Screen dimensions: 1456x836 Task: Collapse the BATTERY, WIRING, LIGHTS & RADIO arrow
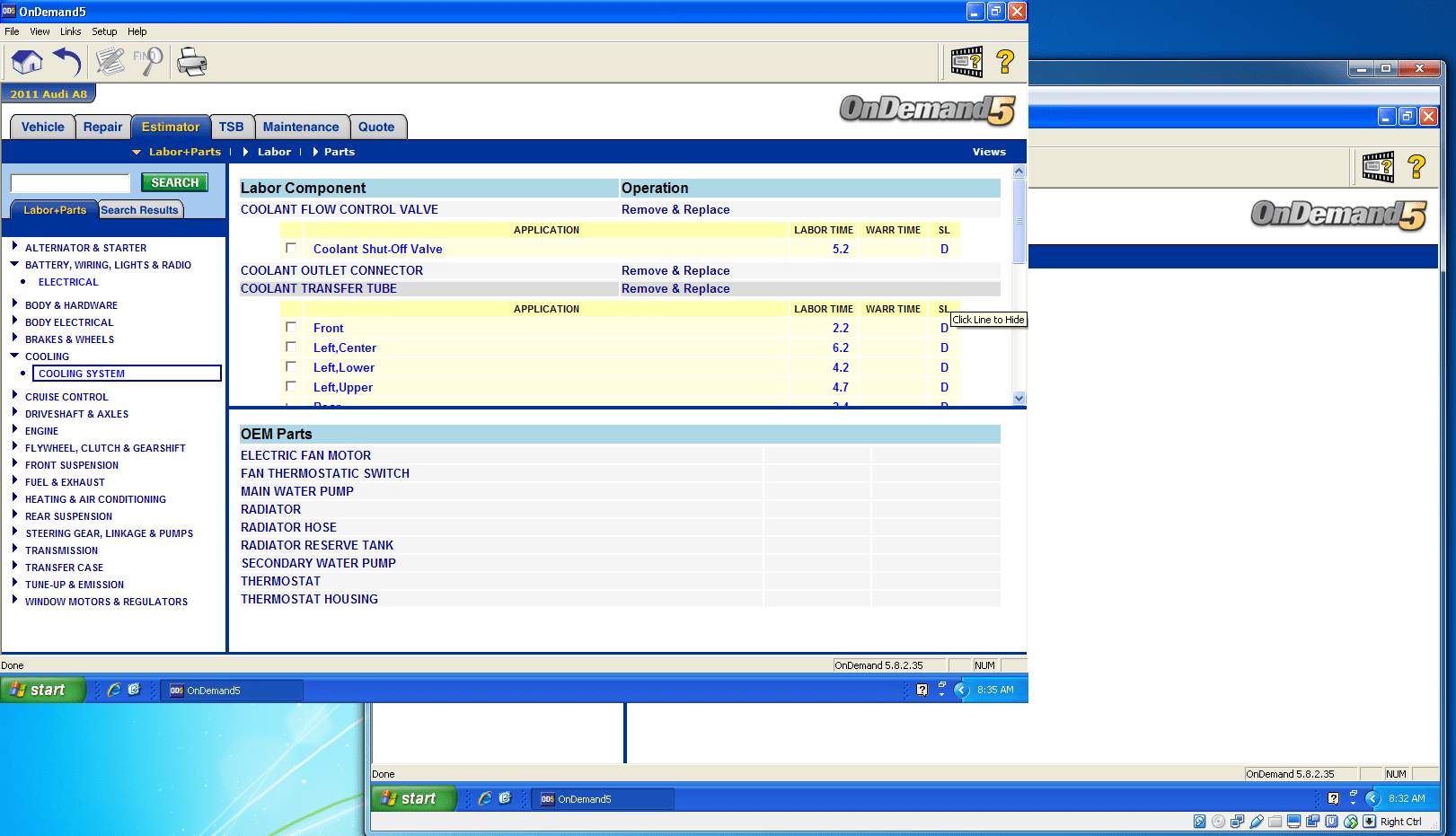point(14,264)
